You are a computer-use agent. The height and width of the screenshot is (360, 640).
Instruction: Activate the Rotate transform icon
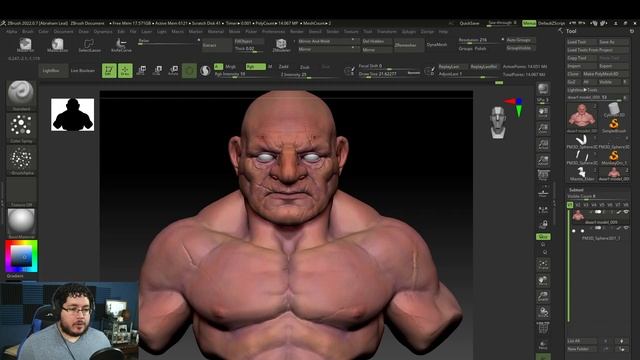point(173,71)
